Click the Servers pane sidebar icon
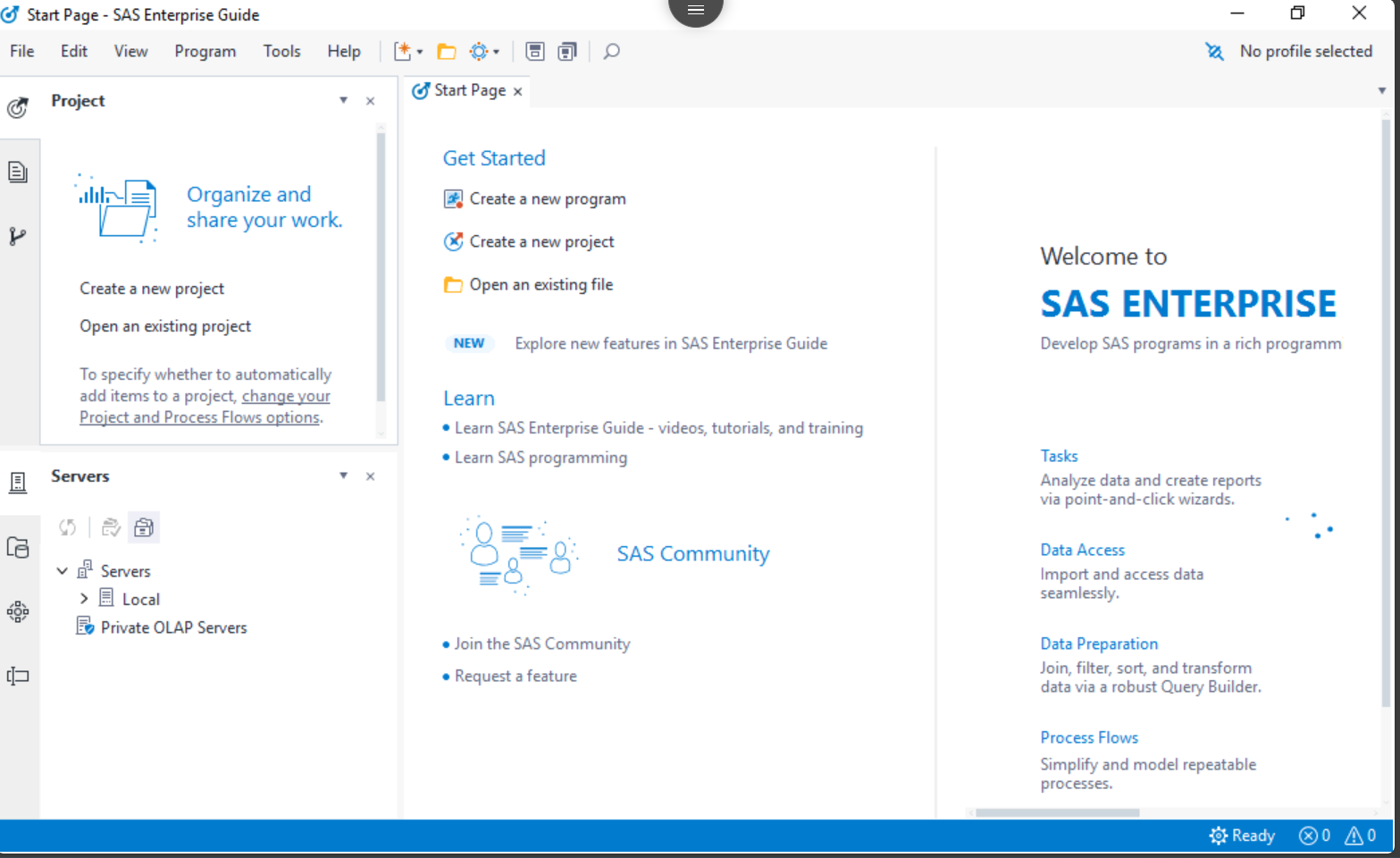This screenshot has width=1400, height=858. point(18,483)
